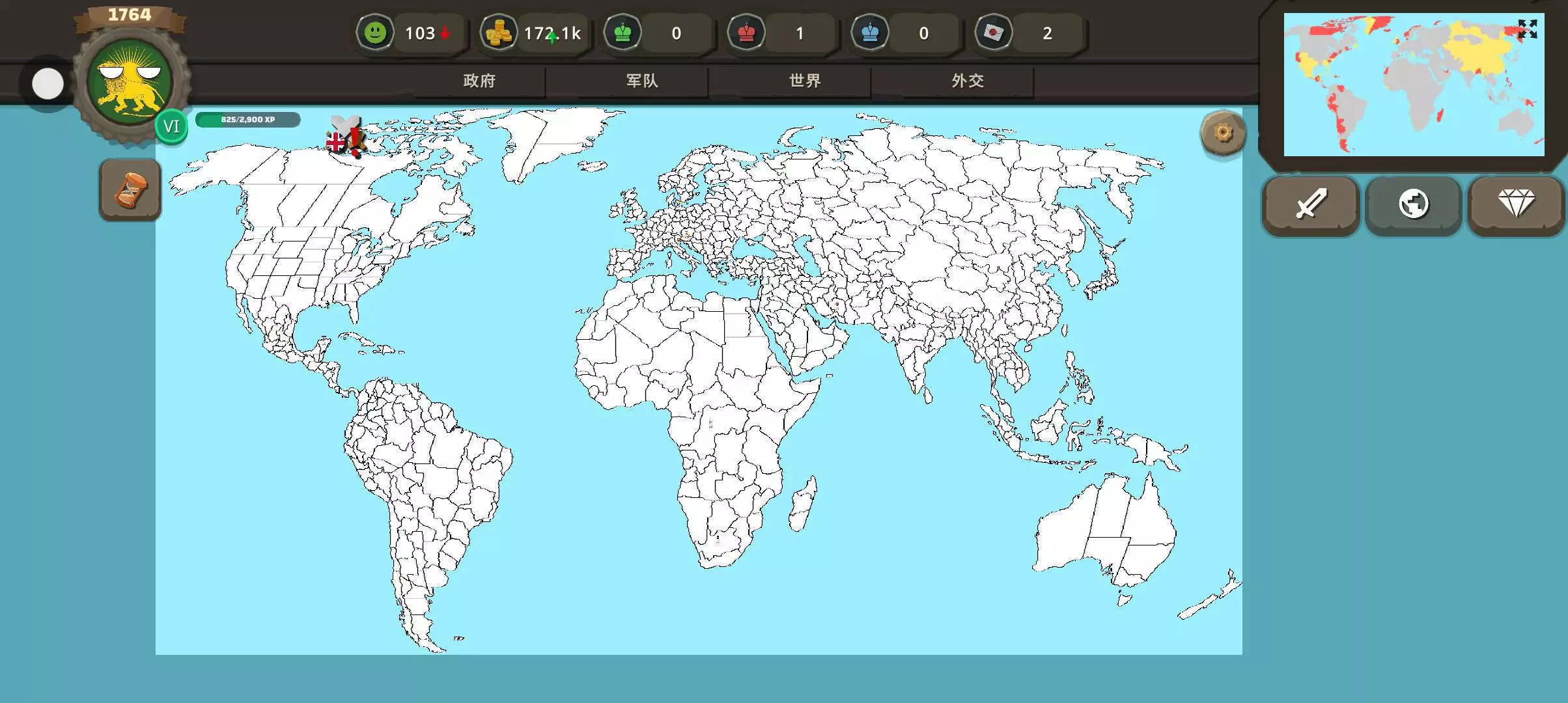The image size is (1568, 703).
Task: Open the 军队 army tab
Action: [642, 81]
